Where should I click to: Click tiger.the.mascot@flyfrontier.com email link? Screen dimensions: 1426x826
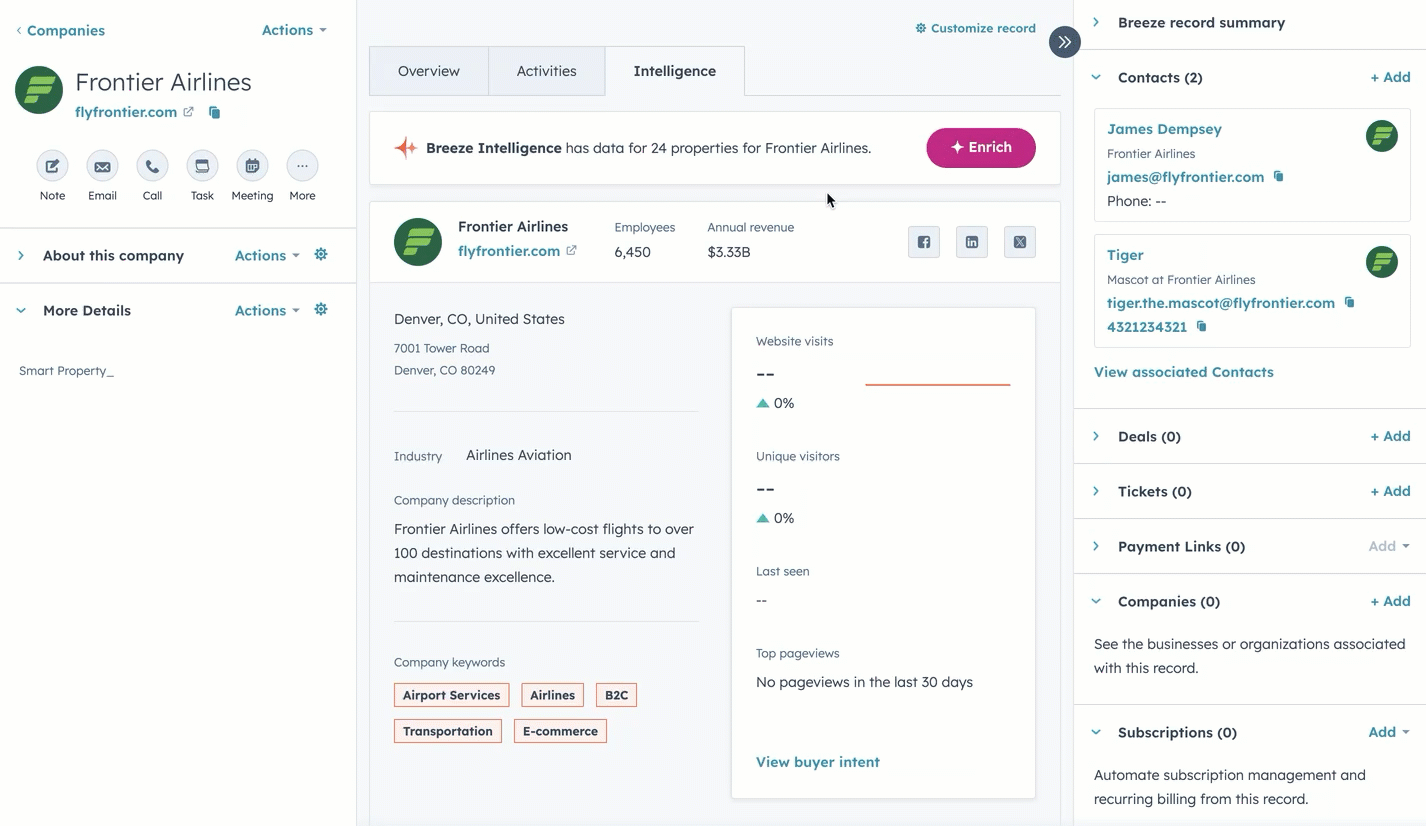pos(1221,303)
